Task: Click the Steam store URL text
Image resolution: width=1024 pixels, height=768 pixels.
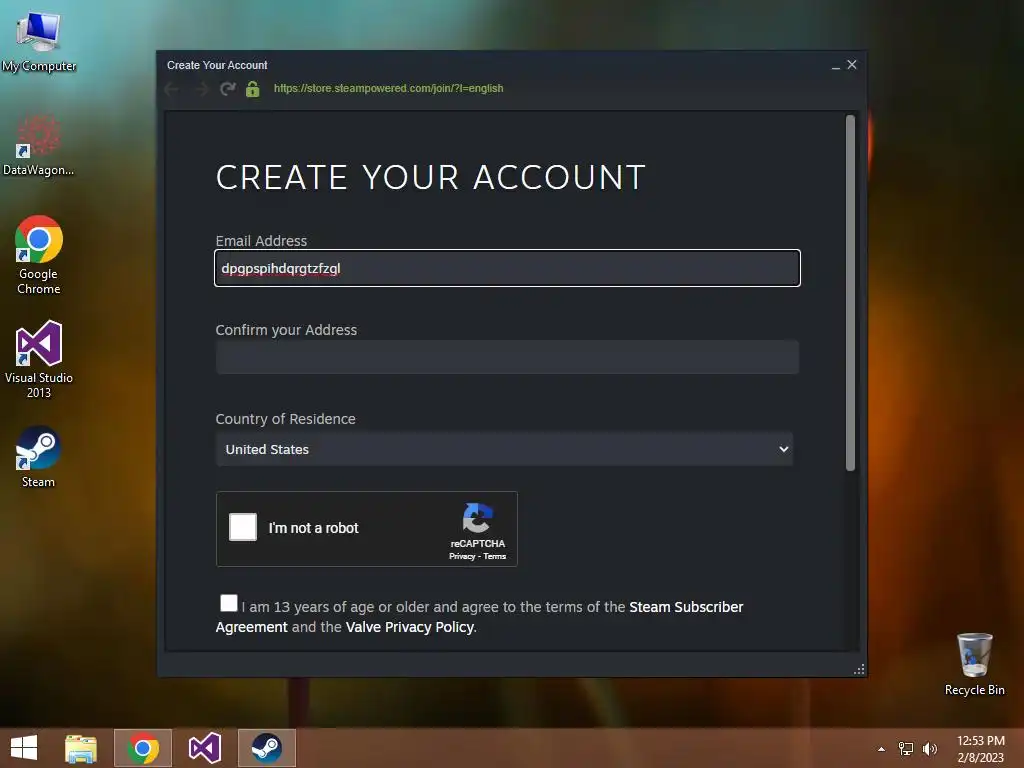Action: 389,88
